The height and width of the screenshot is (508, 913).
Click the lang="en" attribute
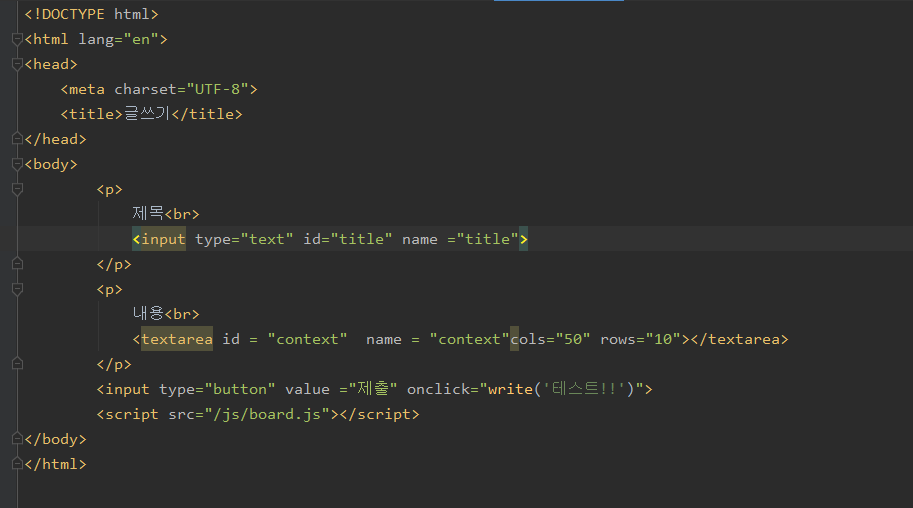coord(118,39)
